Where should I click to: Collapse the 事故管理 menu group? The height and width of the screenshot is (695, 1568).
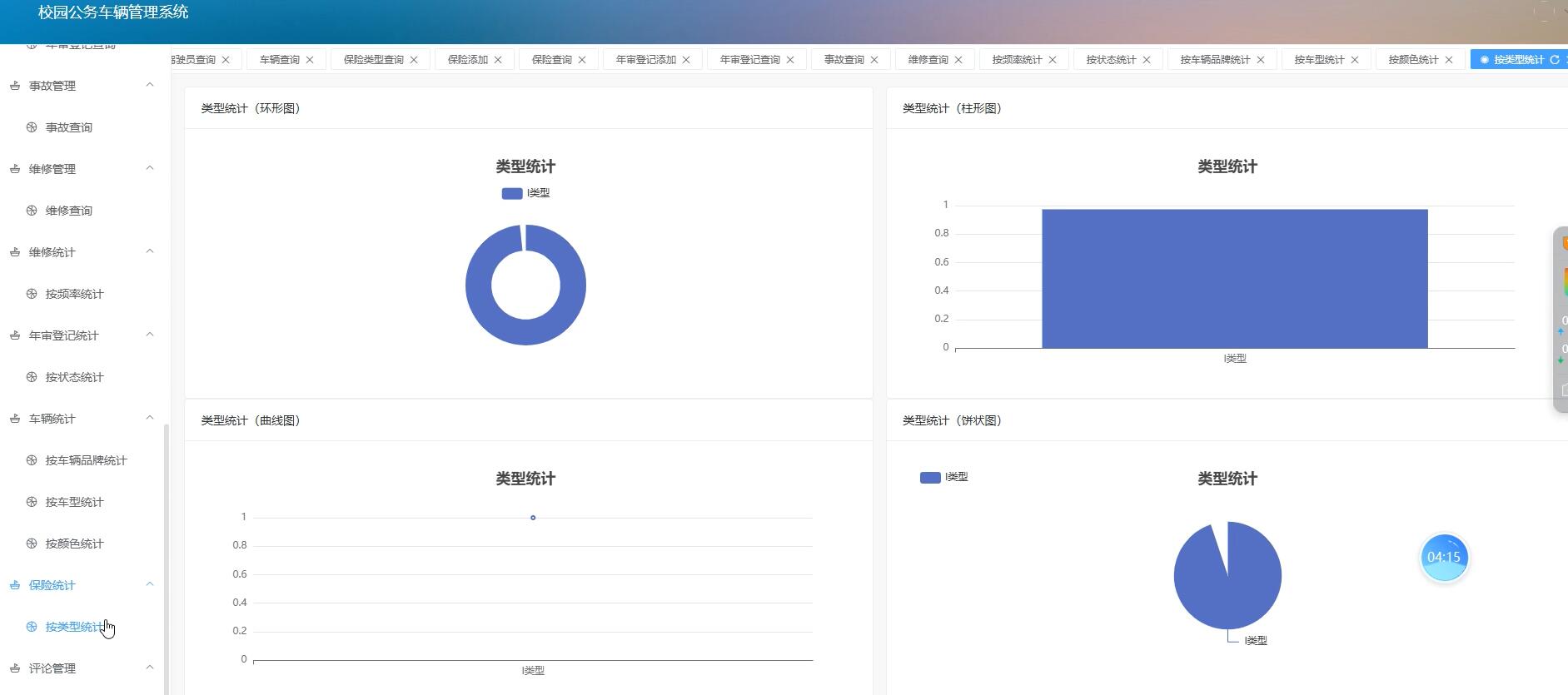coord(150,85)
